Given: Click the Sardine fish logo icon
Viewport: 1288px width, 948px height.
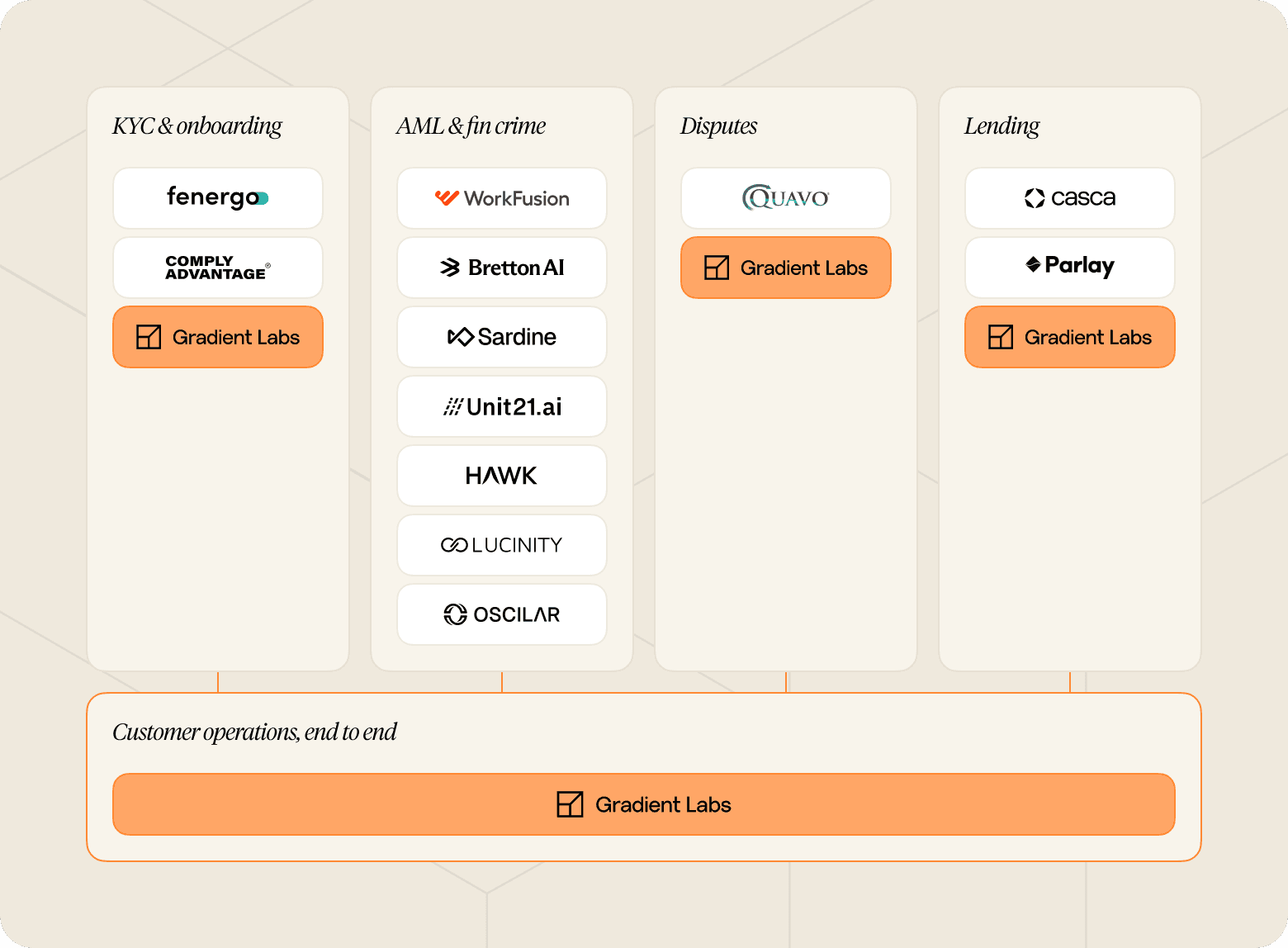Looking at the screenshot, I should 460,337.
